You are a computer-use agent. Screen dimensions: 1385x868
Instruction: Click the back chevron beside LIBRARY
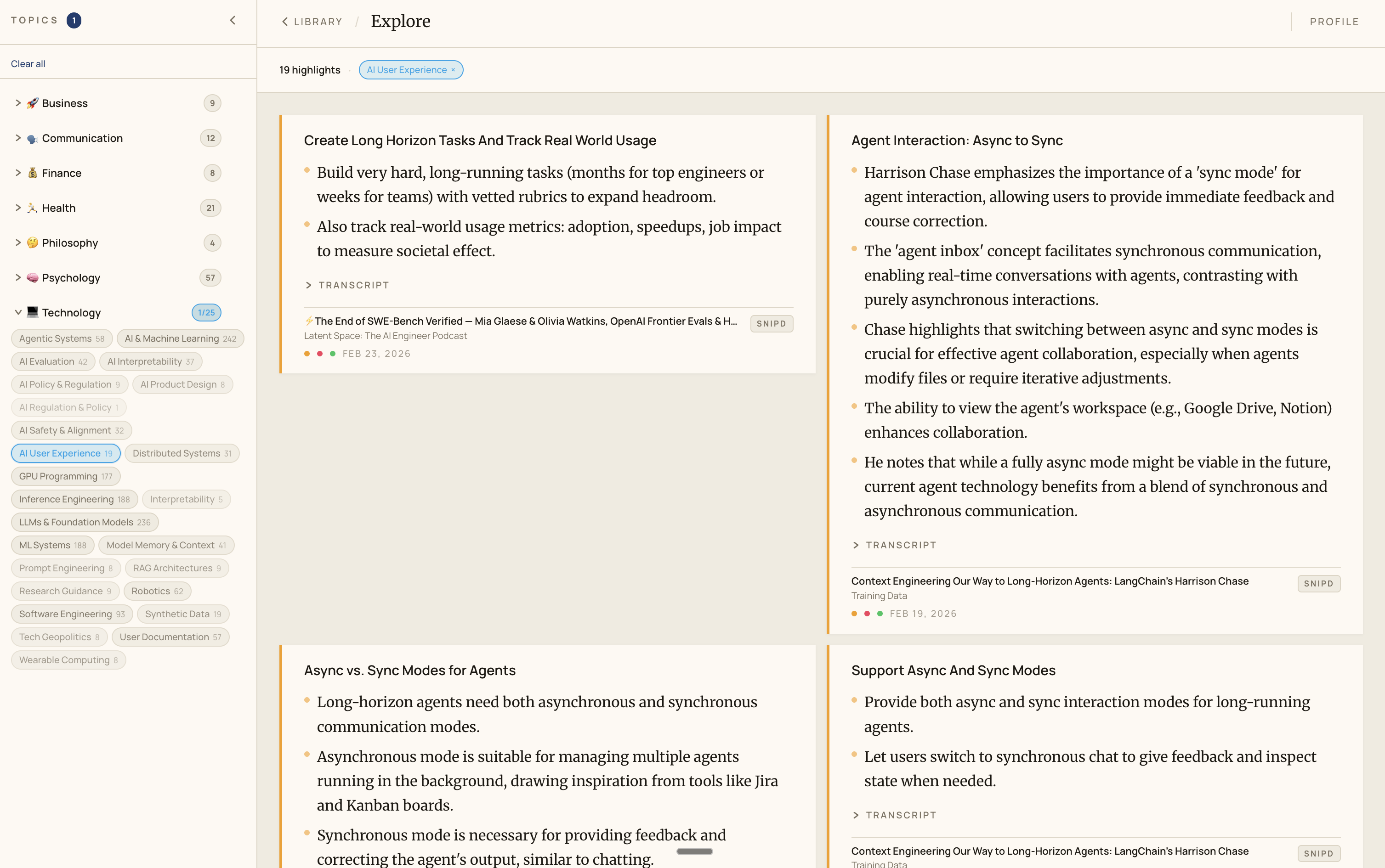(285, 21)
